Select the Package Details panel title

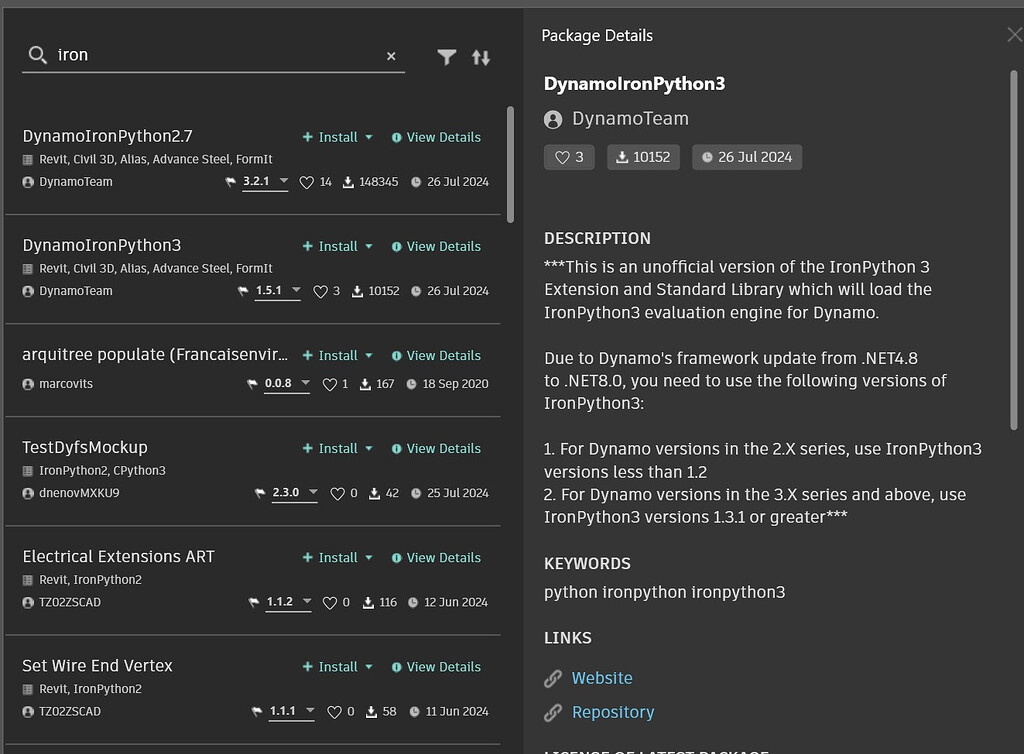596,35
